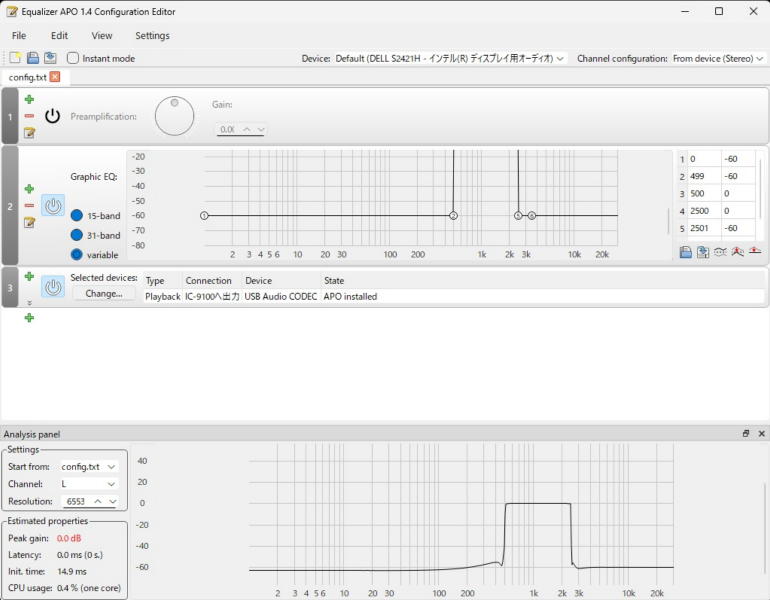The image size is (770, 600).
Task: Click the Normalize response icon under EQ table
Action: (x=754, y=252)
